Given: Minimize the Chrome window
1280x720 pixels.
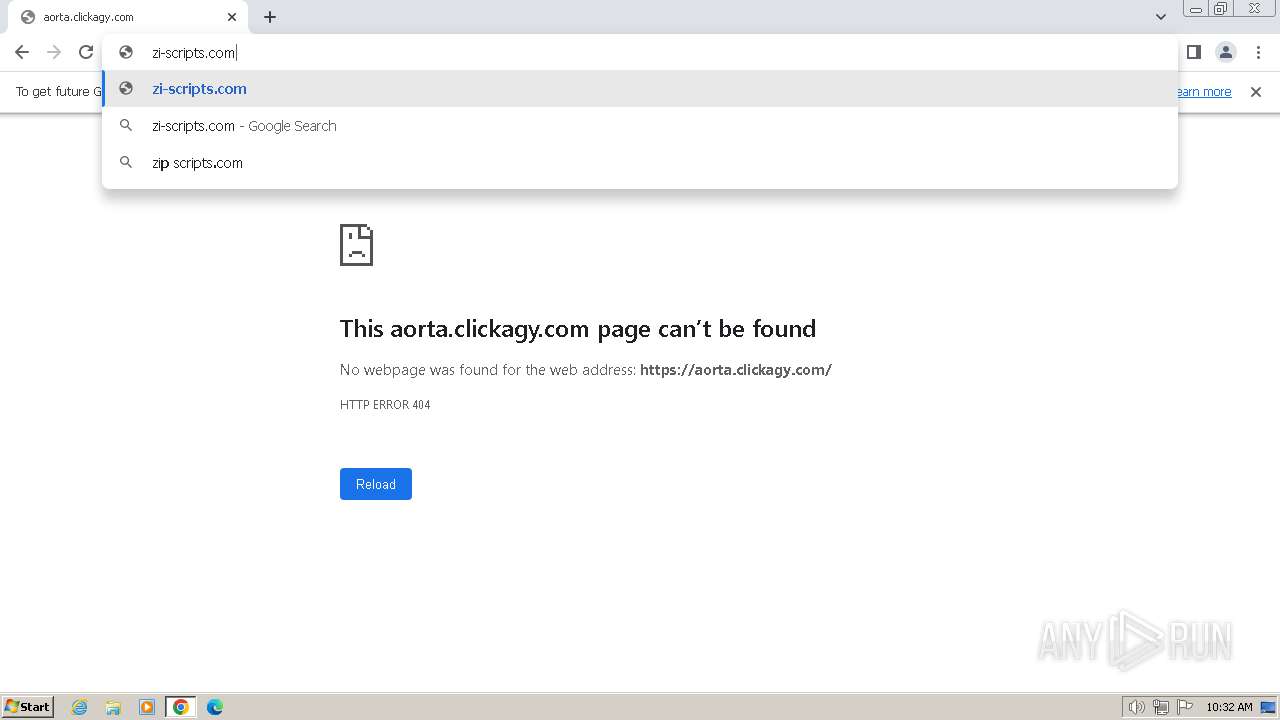Looking at the screenshot, I should pyautogui.click(x=1196, y=9).
